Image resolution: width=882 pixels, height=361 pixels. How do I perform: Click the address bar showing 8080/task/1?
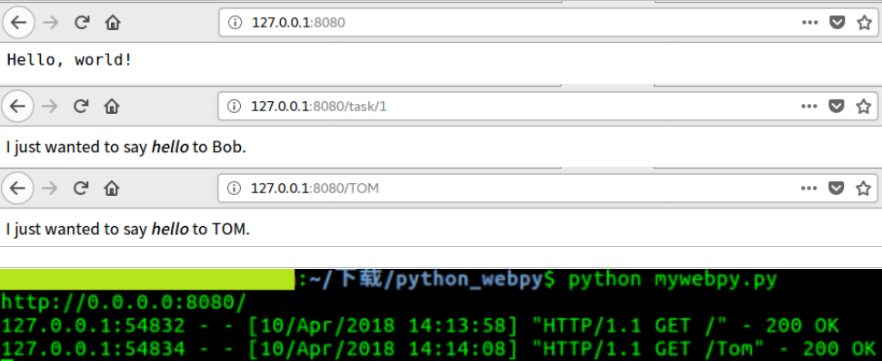click(x=548, y=106)
